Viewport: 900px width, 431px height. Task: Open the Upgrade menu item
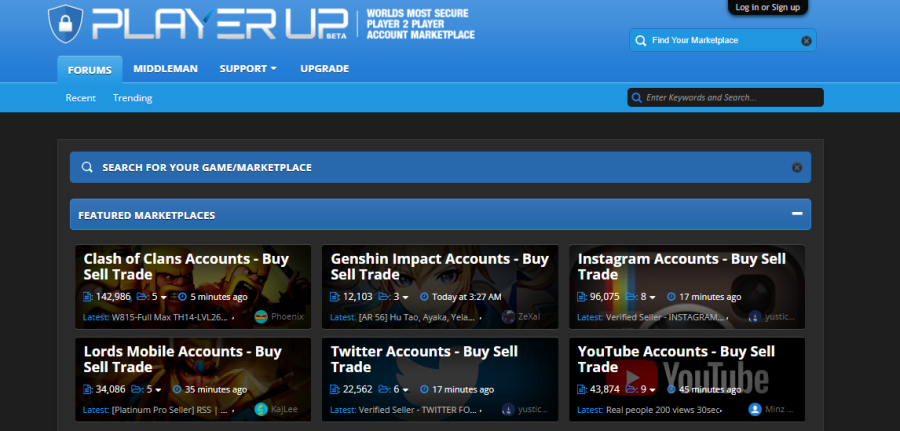click(324, 69)
